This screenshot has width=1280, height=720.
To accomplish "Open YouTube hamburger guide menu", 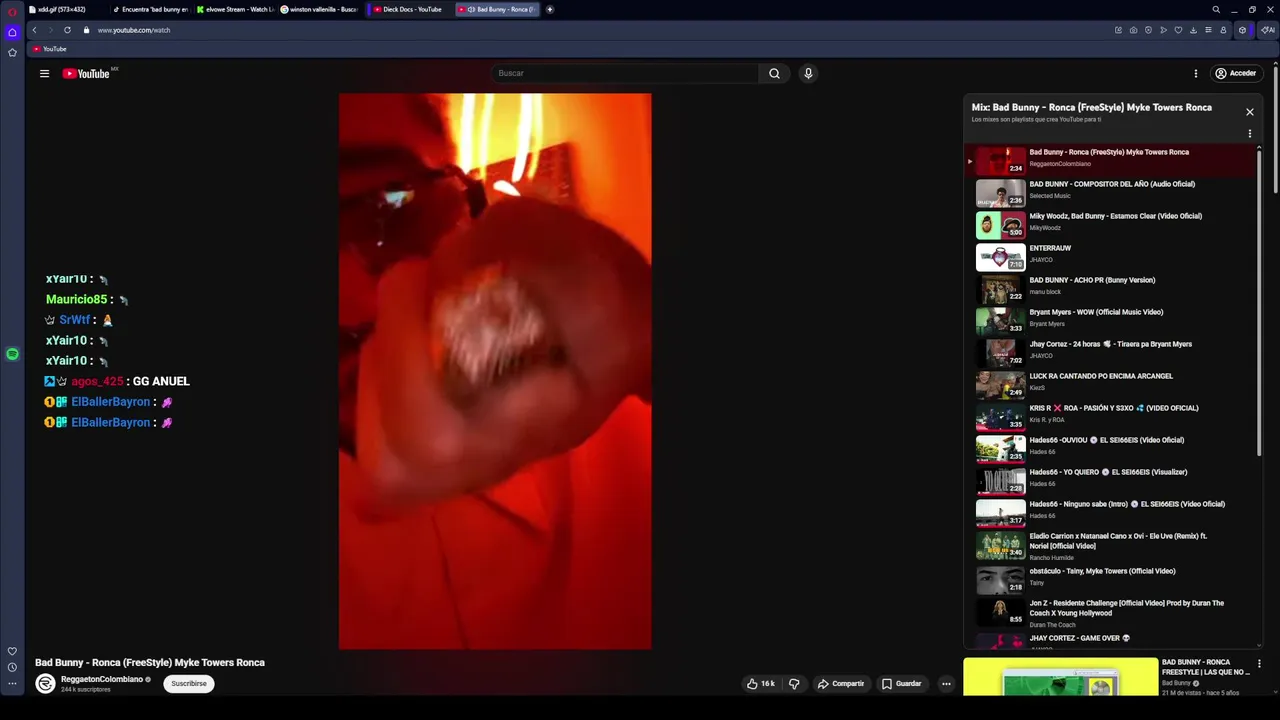I will pyautogui.click(x=44, y=73).
